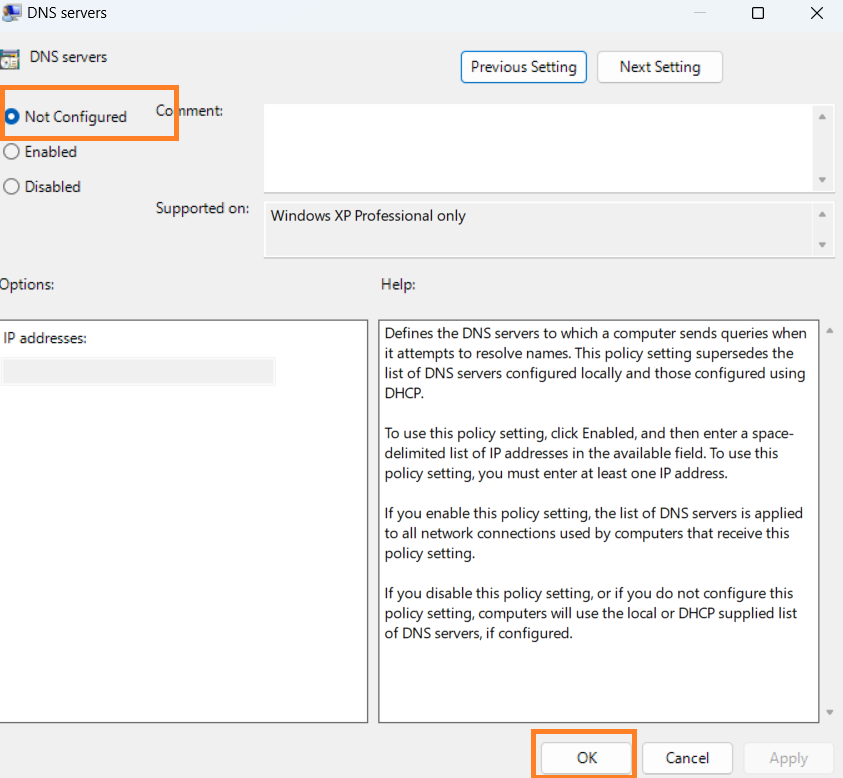Focus the Comment text box
This screenshot has width=843, height=778.
tap(538, 147)
